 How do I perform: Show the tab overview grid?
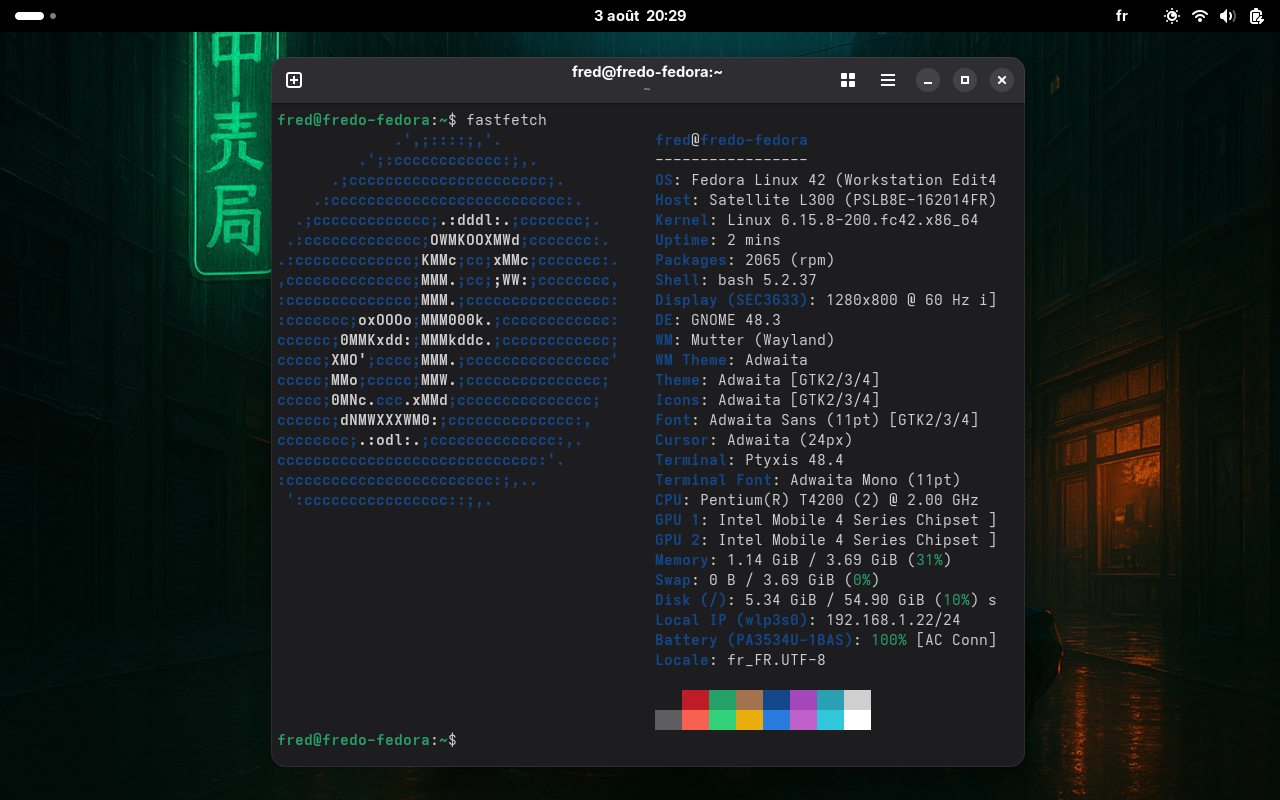(848, 80)
